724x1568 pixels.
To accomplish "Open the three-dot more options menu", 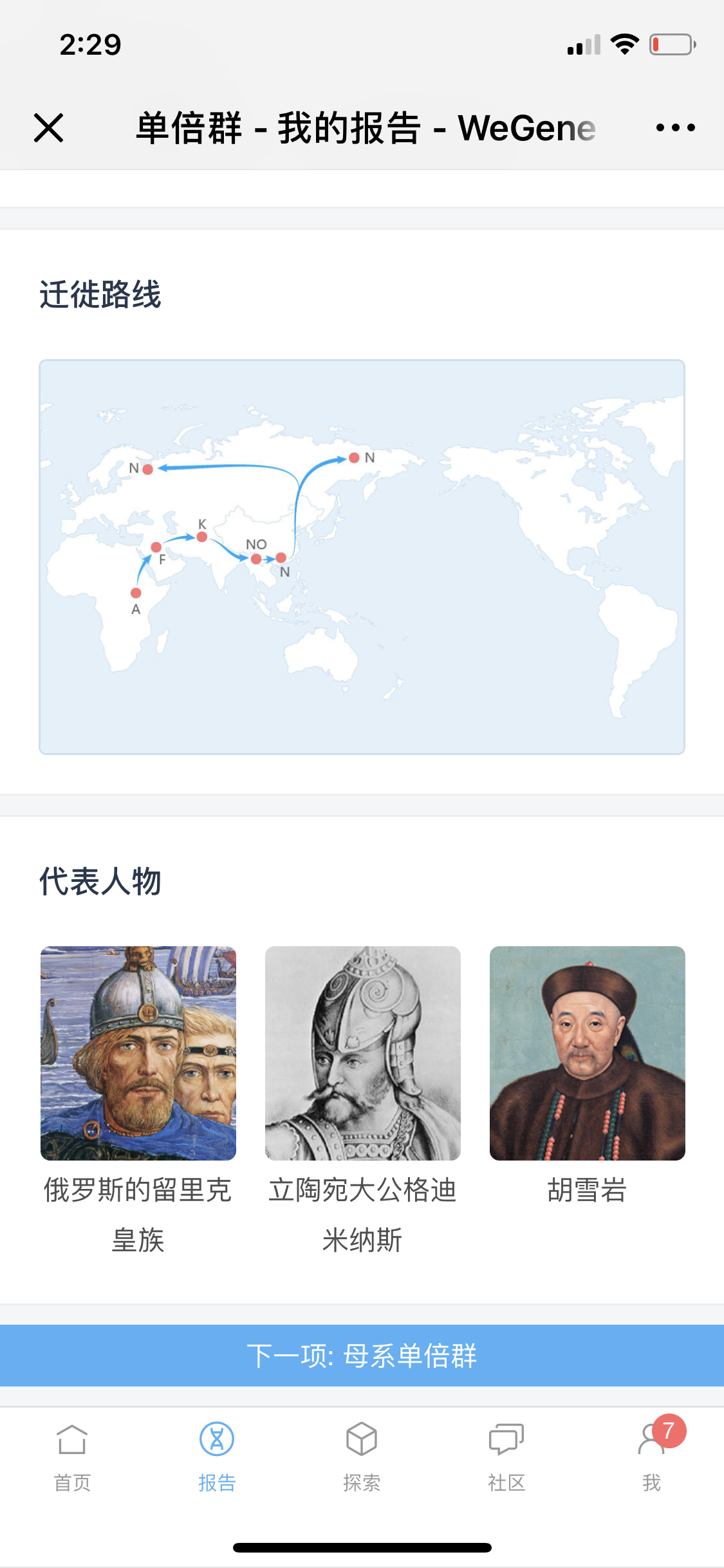I will click(675, 127).
